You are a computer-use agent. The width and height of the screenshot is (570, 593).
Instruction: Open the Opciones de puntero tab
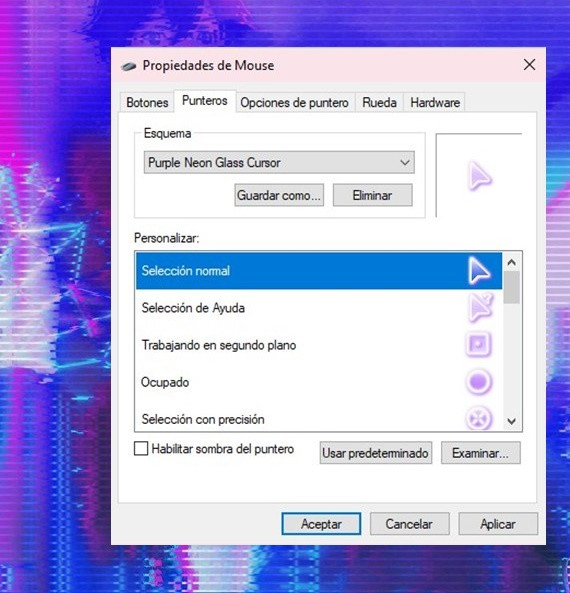coord(294,102)
